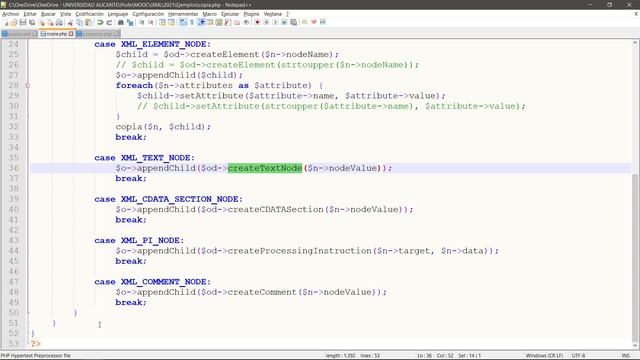Click the Save recorded macro icon
The width and height of the screenshot is (640, 360).
coord(293,22)
